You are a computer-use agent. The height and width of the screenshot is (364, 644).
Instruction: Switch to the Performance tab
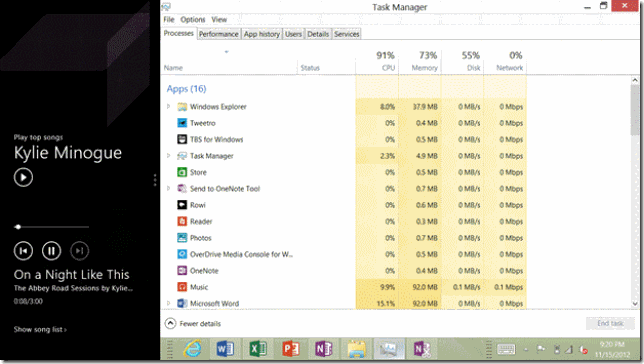[218, 34]
